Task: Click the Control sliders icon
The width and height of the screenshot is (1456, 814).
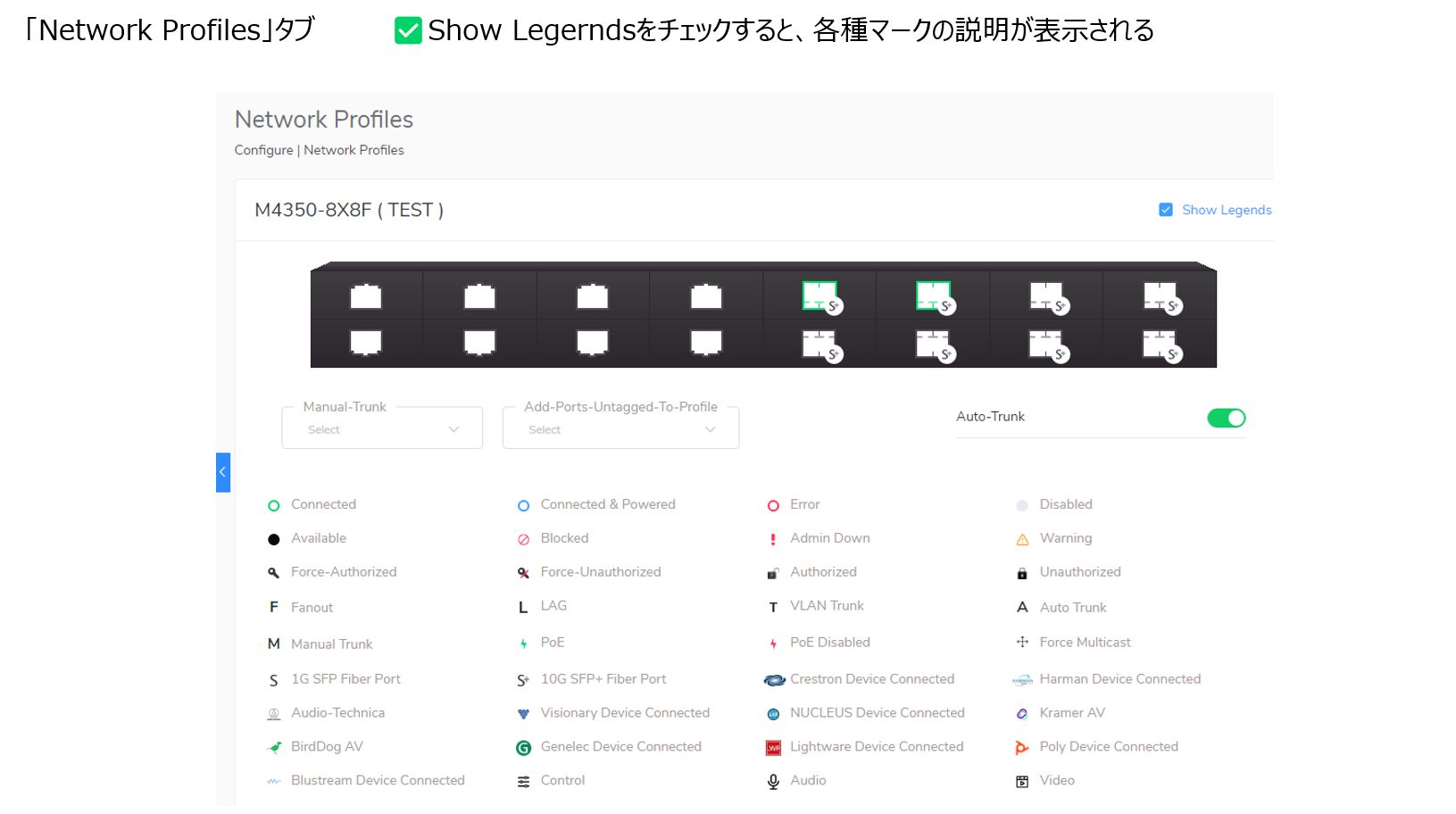Action: tap(523, 782)
